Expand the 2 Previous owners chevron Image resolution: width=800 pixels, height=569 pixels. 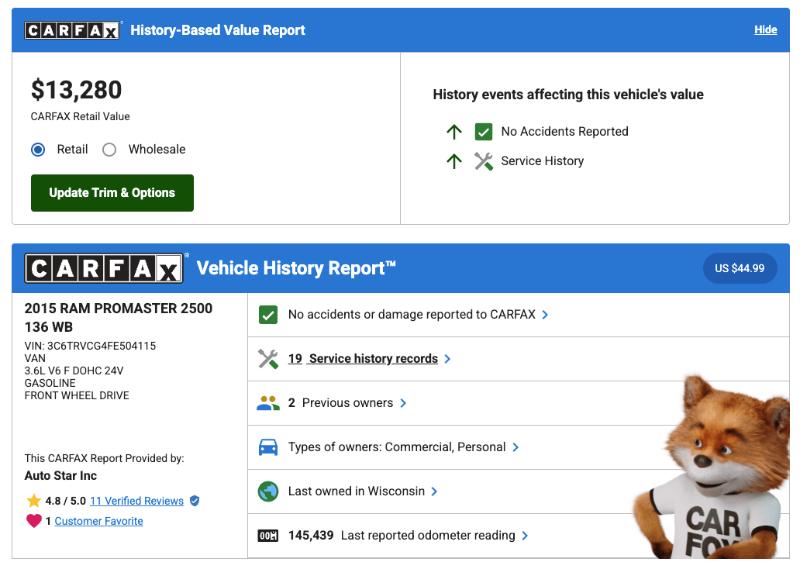click(403, 403)
